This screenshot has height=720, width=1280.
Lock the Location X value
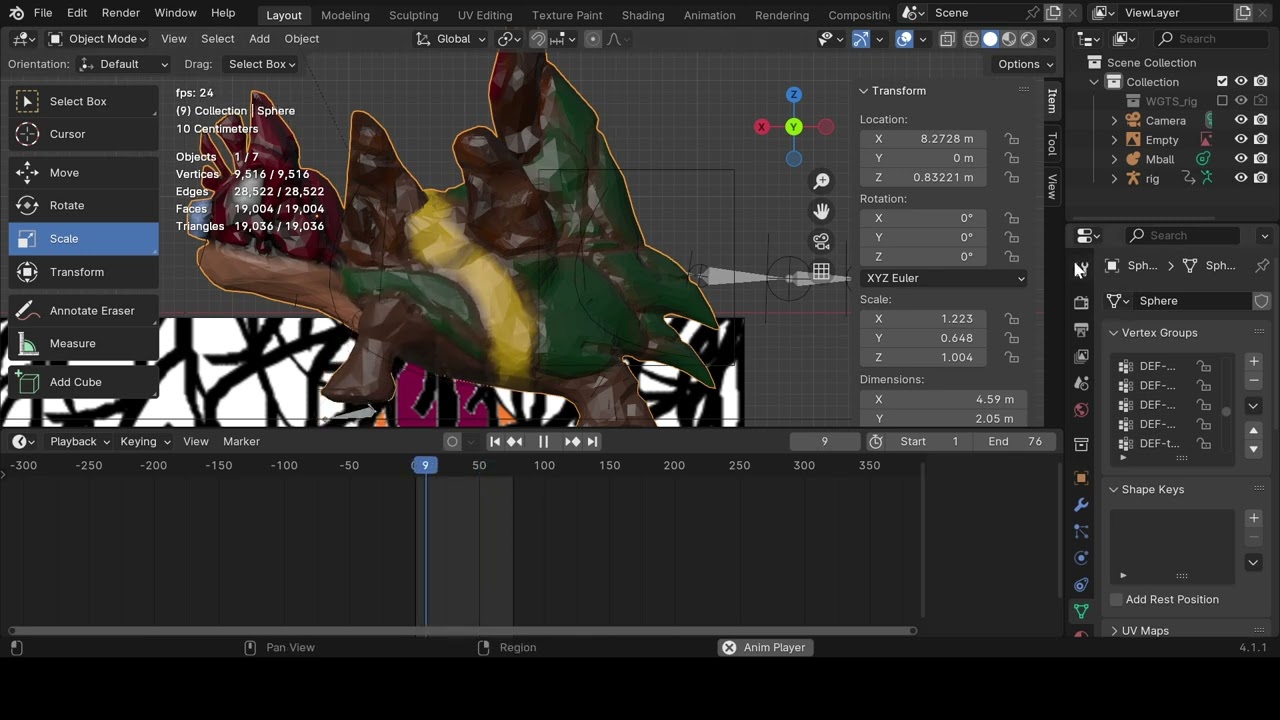coord(1012,139)
